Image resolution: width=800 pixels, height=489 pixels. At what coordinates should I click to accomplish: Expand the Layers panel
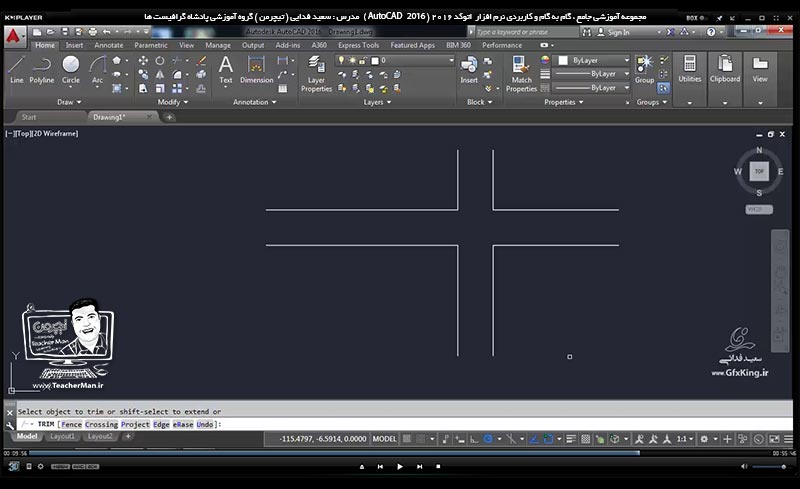[x=377, y=102]
